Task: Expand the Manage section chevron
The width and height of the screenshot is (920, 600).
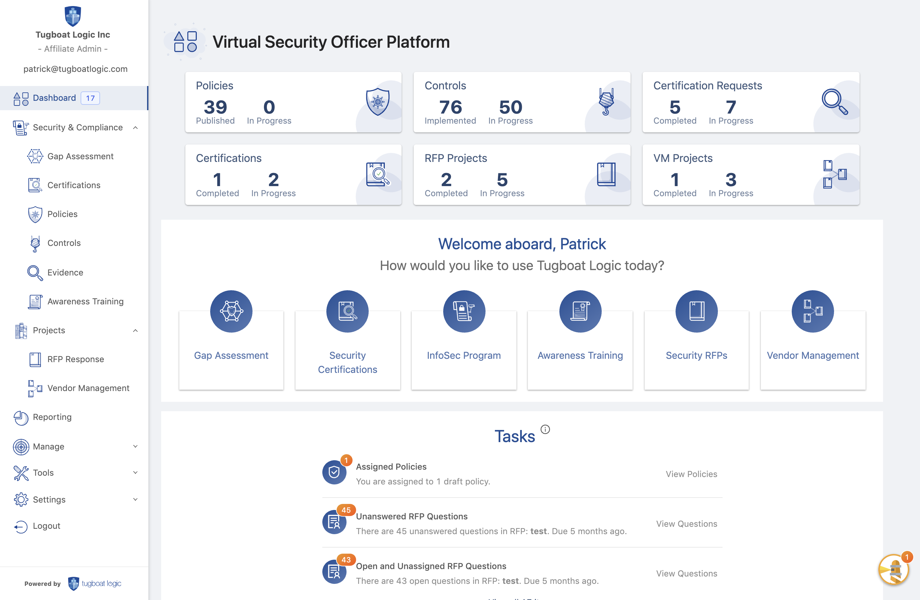Action: pyautogui.click(x=136, y=446)
